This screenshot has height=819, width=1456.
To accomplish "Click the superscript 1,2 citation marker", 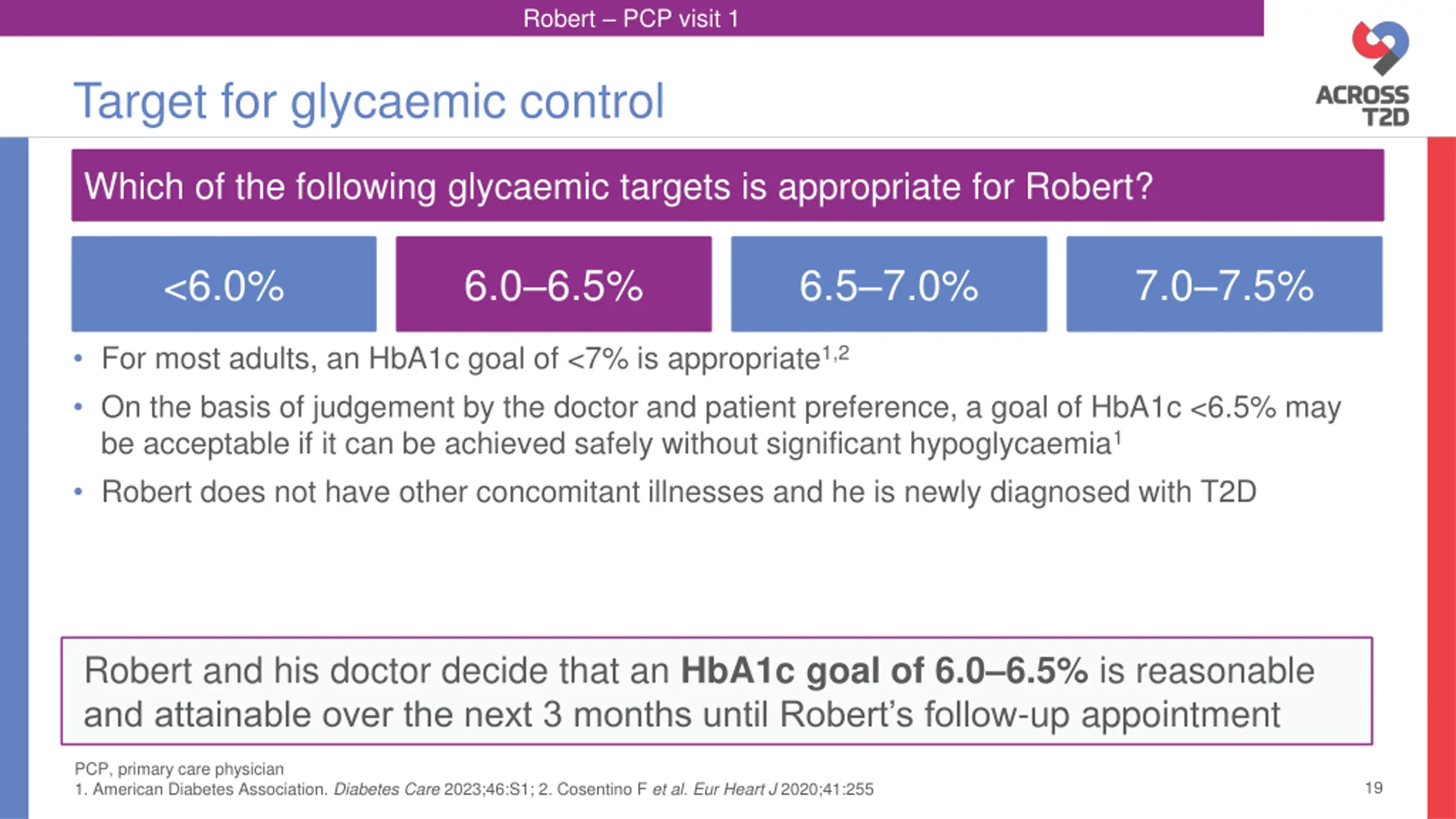I will tap(835, 353).
